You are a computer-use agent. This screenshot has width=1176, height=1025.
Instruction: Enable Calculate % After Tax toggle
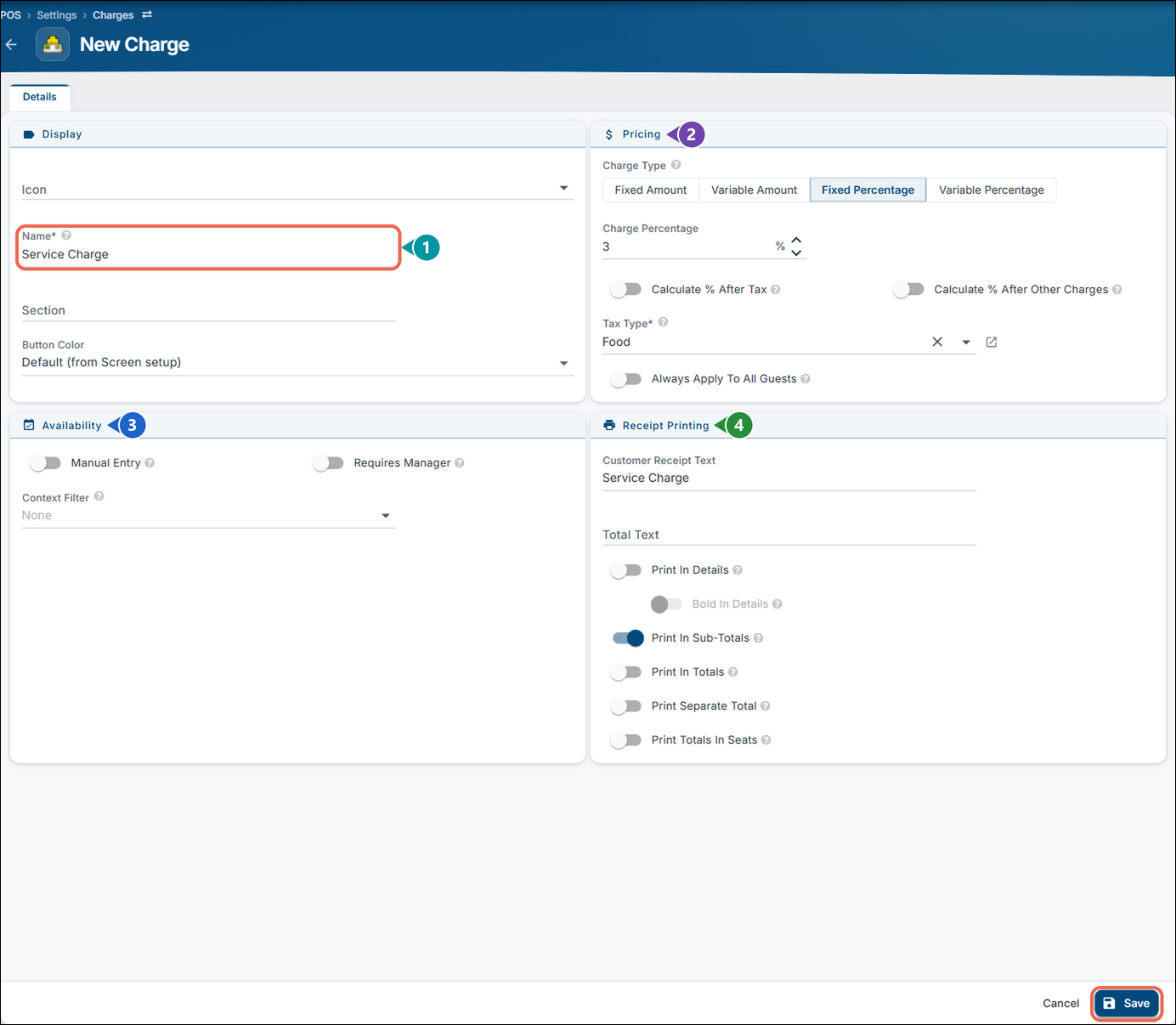[626, 290]
